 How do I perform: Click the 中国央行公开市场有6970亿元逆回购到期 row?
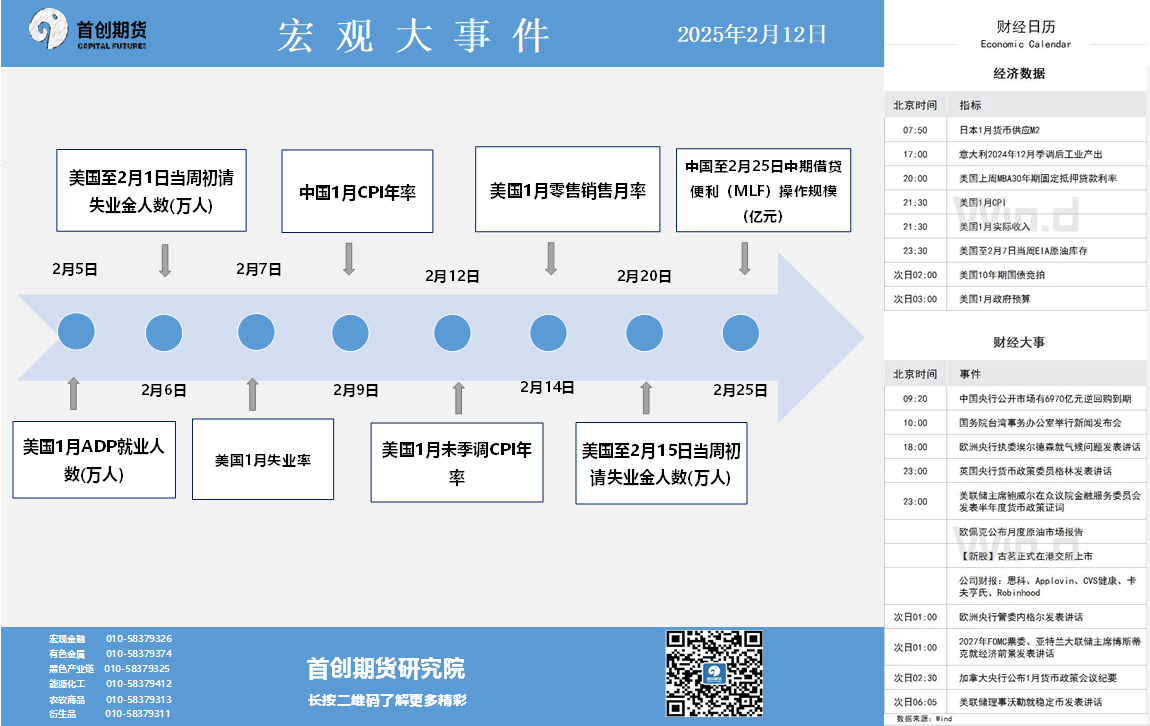(1015, 399)
